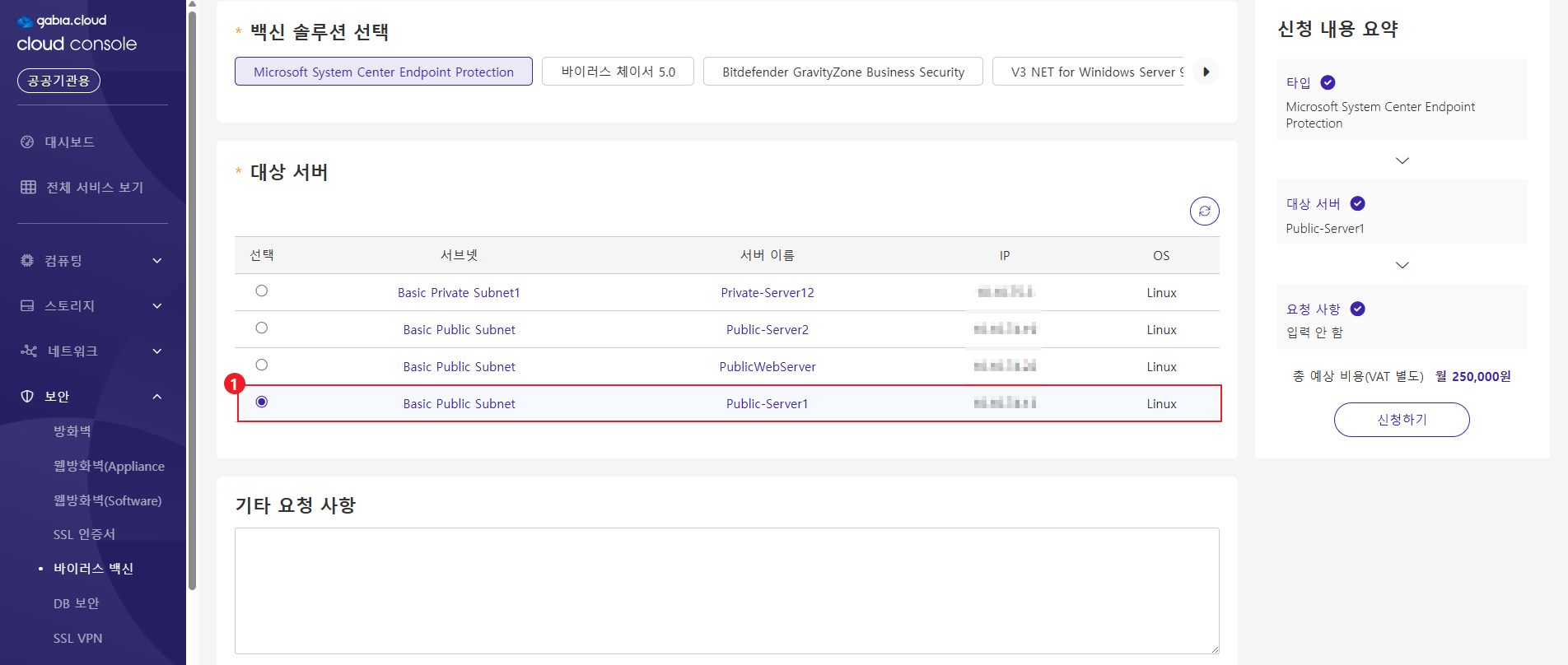Choose Microsoft System Center Endpoint Protection
Screen dimensions: 1568x665
384,72
